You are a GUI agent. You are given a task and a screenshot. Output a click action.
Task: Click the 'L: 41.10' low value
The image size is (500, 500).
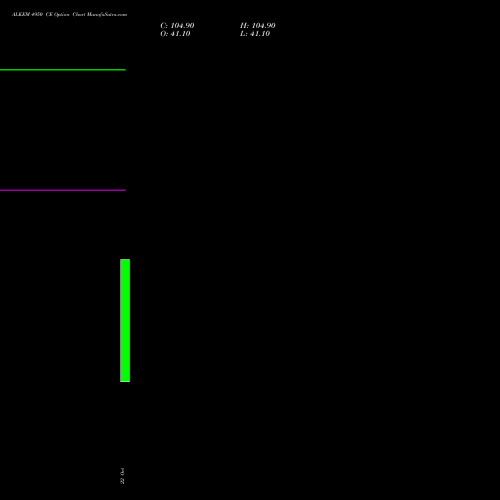point(255,34)
